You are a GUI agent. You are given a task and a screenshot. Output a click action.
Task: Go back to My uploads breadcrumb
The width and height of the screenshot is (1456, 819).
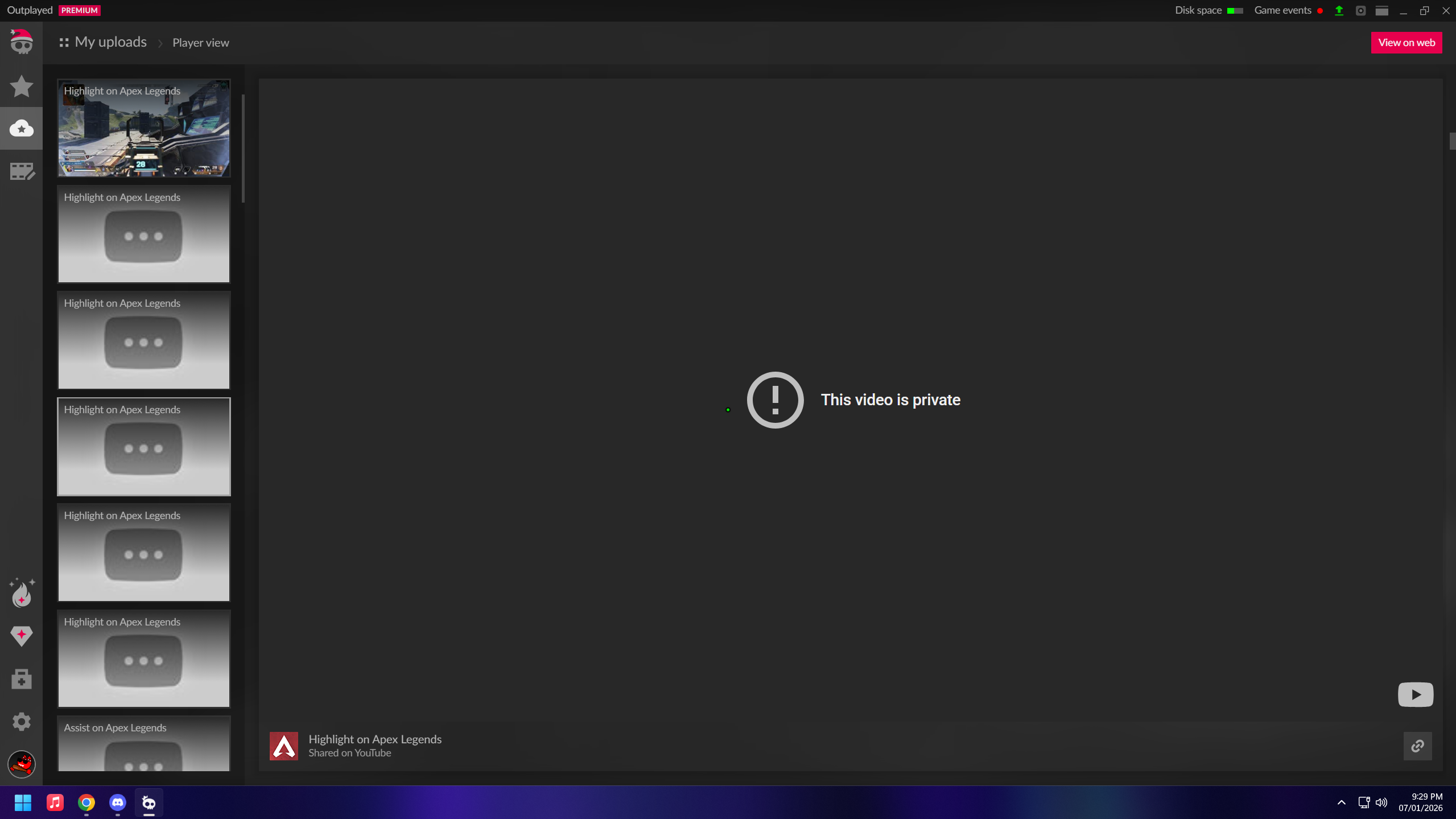[110, 42]
